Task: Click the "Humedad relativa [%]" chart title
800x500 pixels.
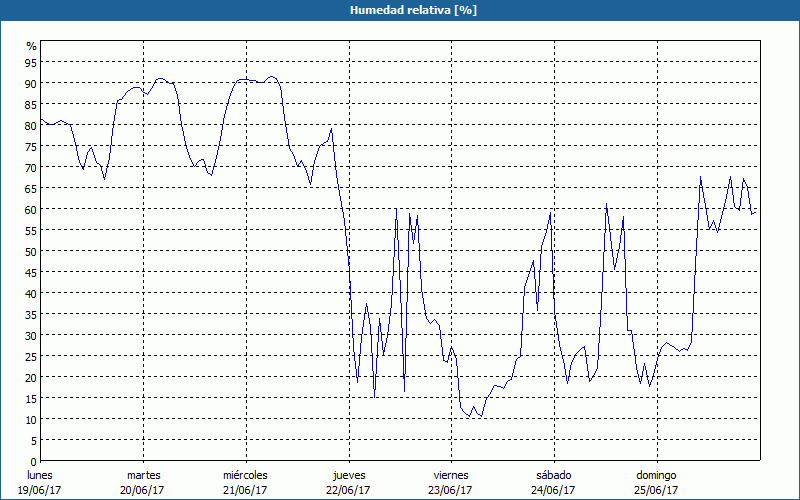Action: pyautogui.click(x=399, y=10)
